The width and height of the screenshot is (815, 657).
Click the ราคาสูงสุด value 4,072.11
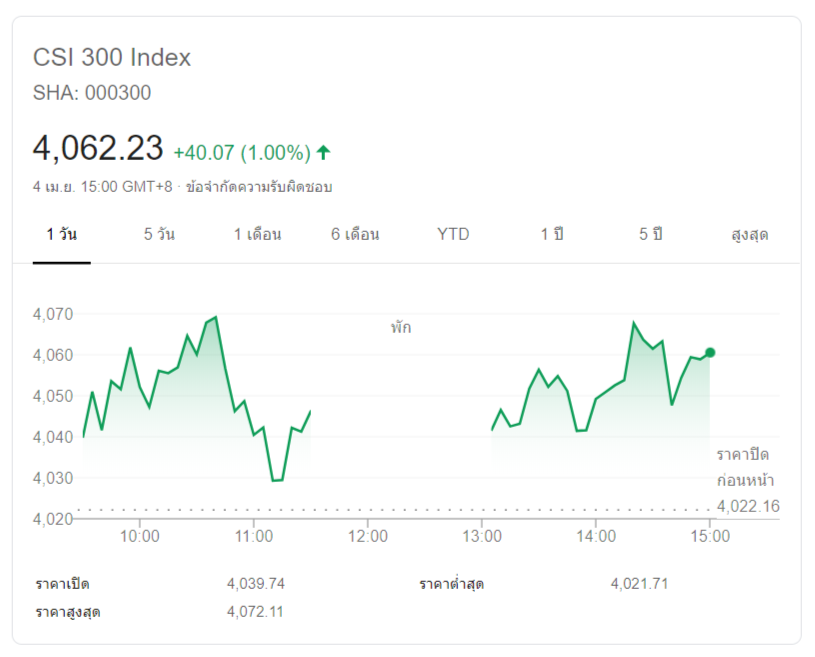coord(255,611)
